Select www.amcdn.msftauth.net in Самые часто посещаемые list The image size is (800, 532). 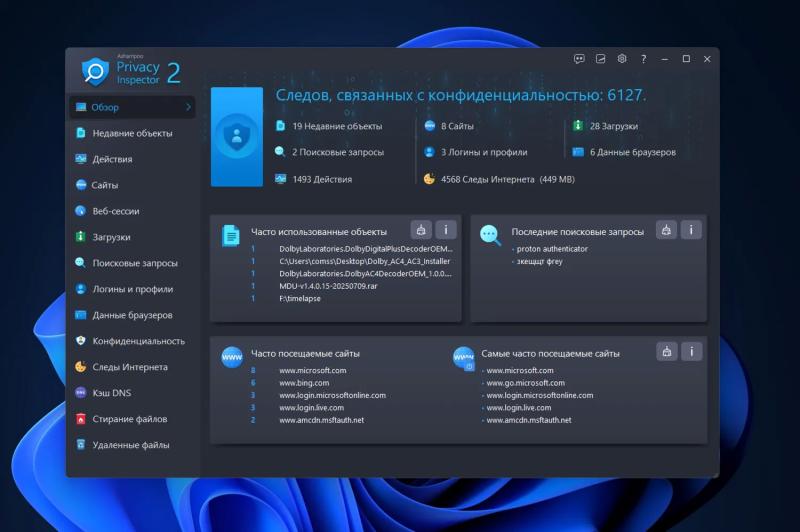coord(529,420)
